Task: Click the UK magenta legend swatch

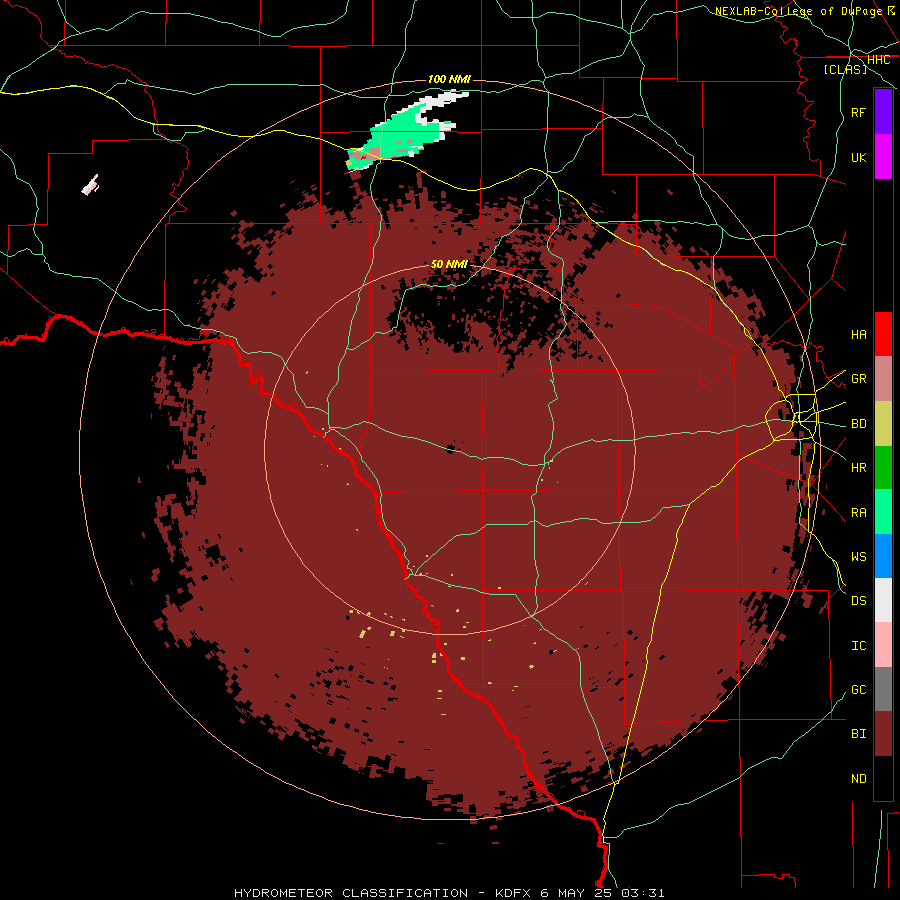Action: 883,157
